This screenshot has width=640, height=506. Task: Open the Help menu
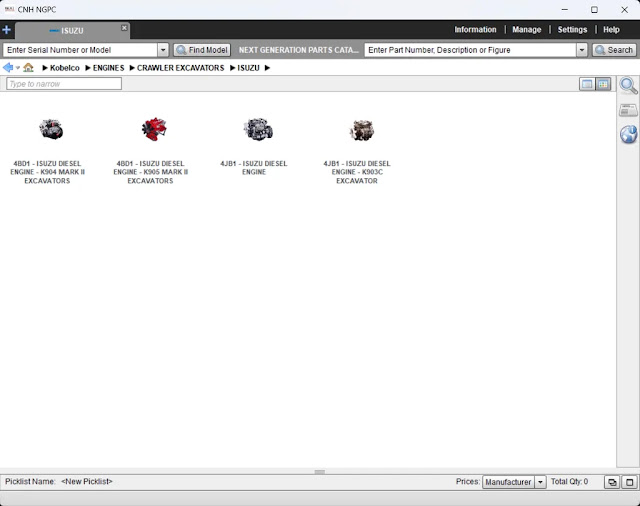pyautogui.click(x=611, y=30)
